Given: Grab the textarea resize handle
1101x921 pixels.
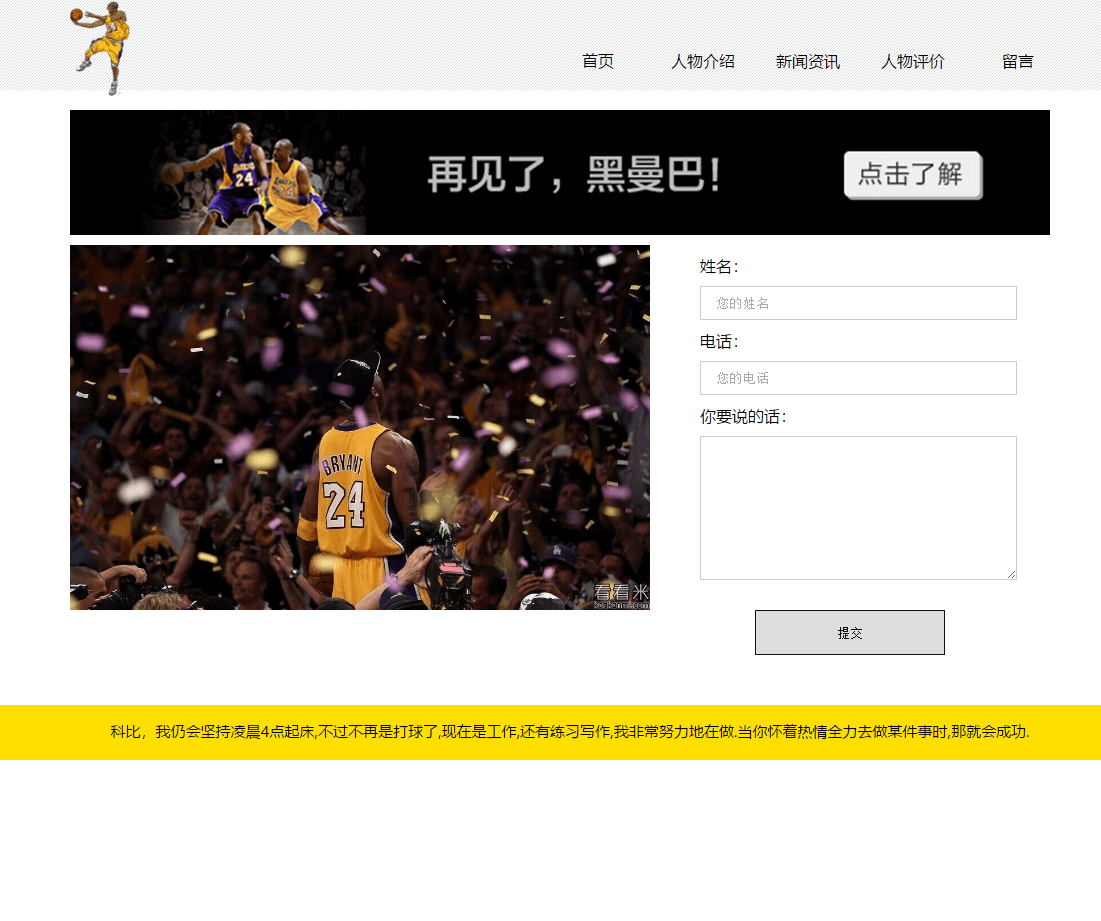Looking at the screenshot, I should coord(1011,574).
